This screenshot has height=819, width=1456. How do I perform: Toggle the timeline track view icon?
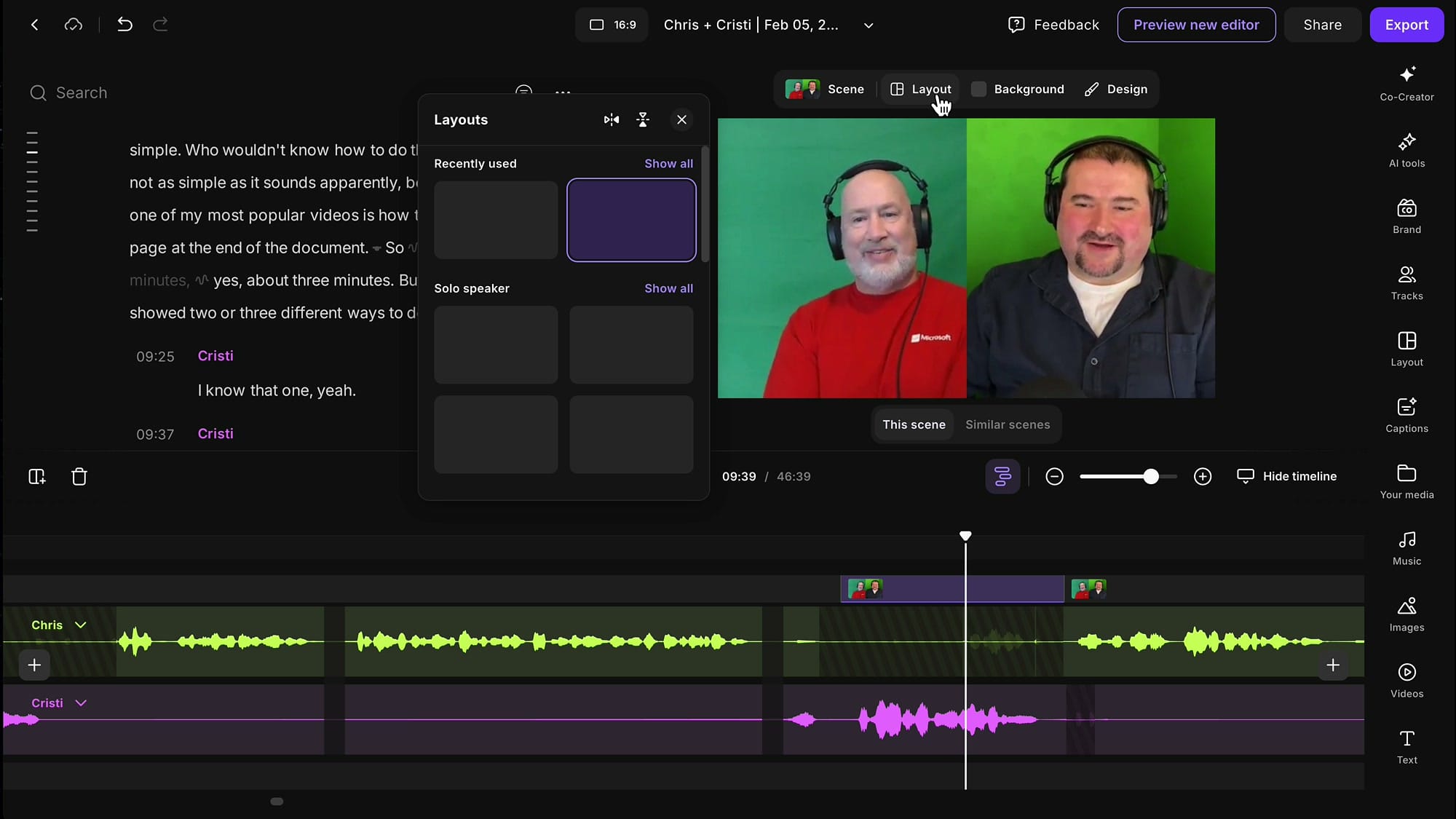pyautogui.click(x=1002, y=476)
